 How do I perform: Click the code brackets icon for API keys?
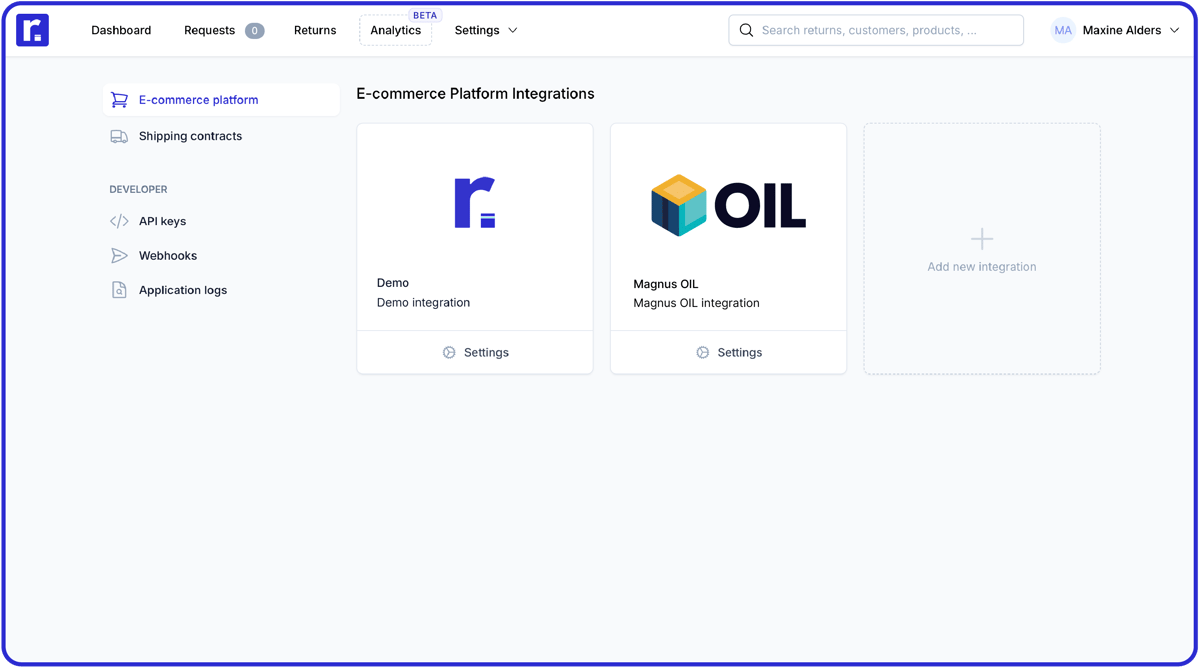click(119, 221)
